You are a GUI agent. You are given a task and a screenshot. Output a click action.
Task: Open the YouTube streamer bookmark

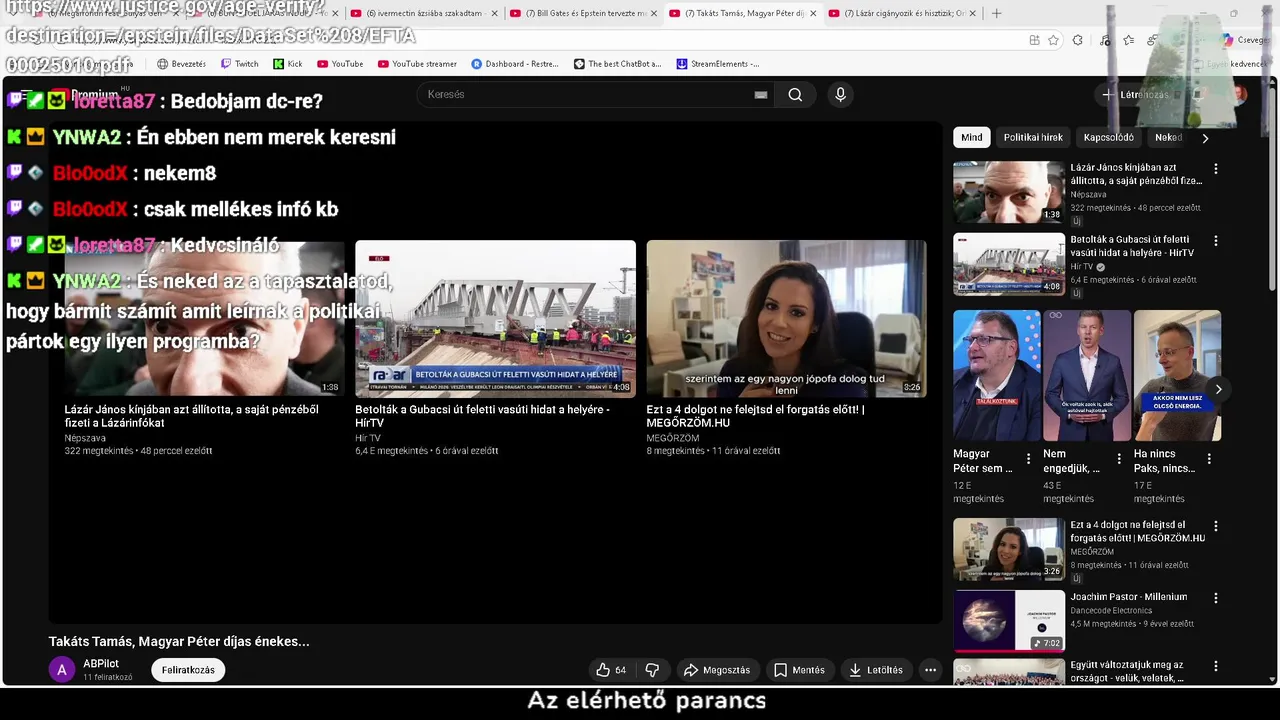(417, 64)
